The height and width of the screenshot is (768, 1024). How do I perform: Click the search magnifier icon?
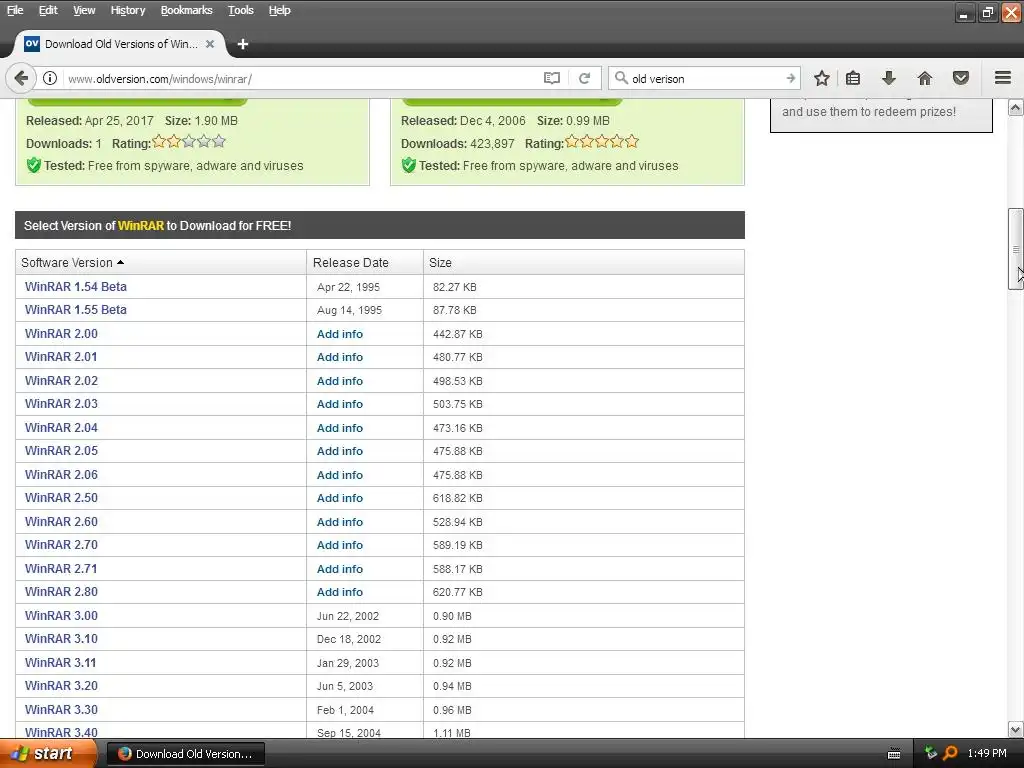click(621, 78)
